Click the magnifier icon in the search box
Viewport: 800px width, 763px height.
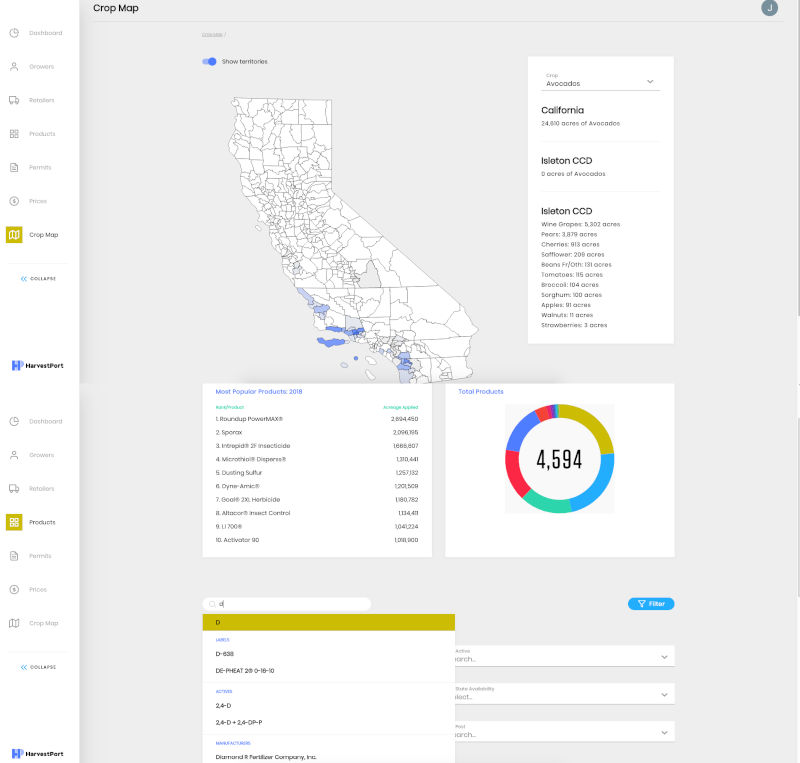tap(212, 604)
